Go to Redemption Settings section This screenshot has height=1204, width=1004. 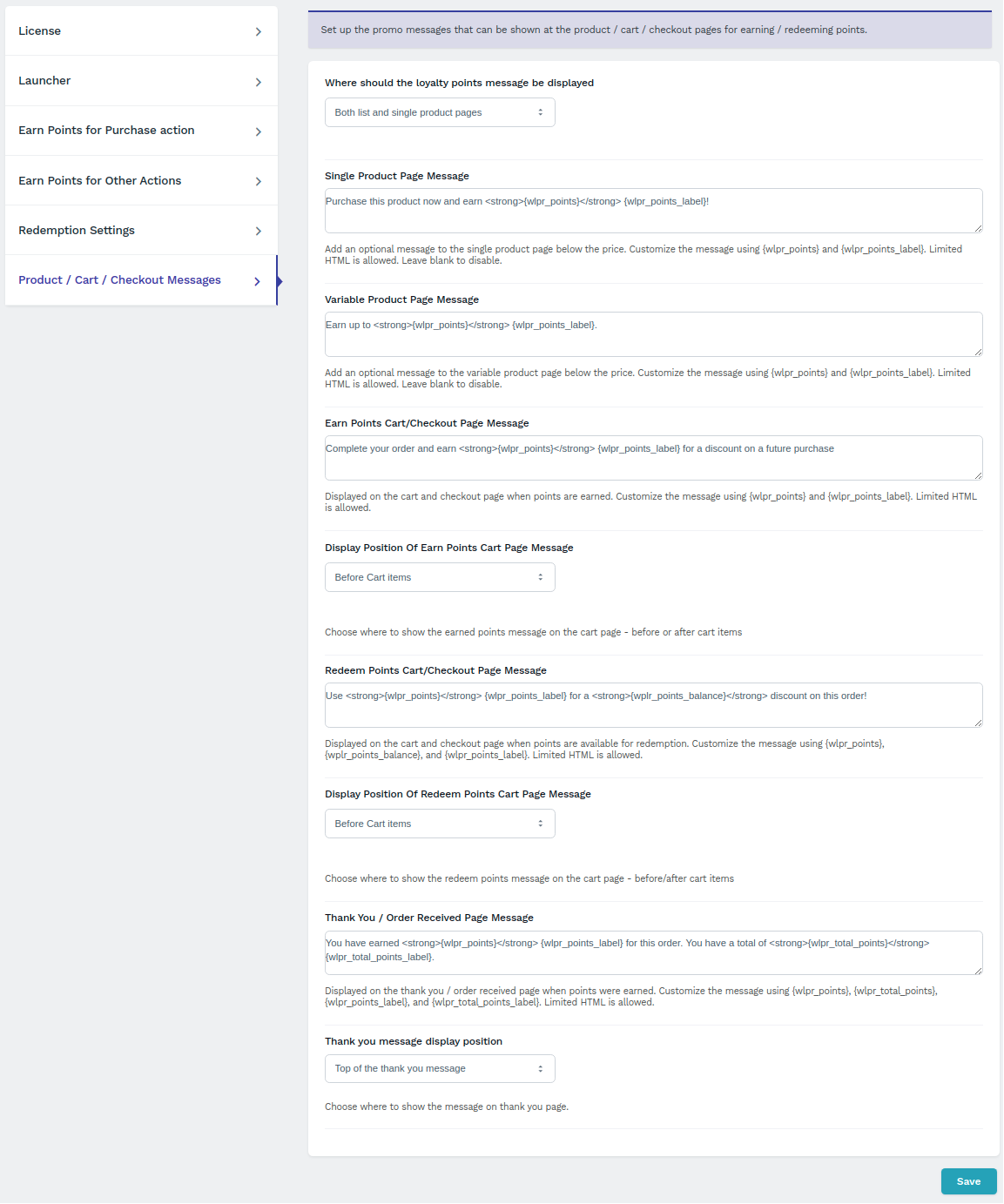click(x=141, y=231)
